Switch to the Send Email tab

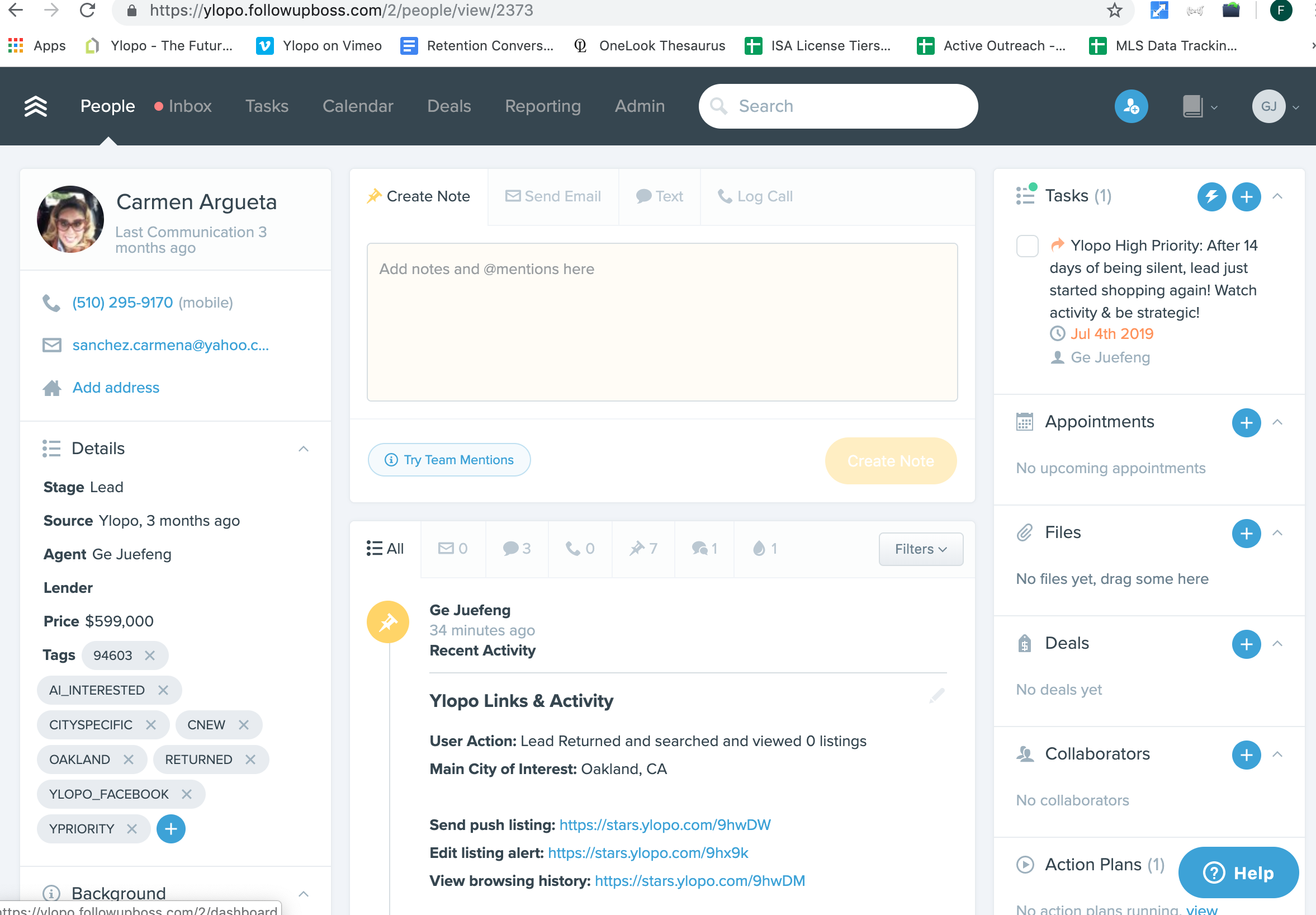[553, 196]
